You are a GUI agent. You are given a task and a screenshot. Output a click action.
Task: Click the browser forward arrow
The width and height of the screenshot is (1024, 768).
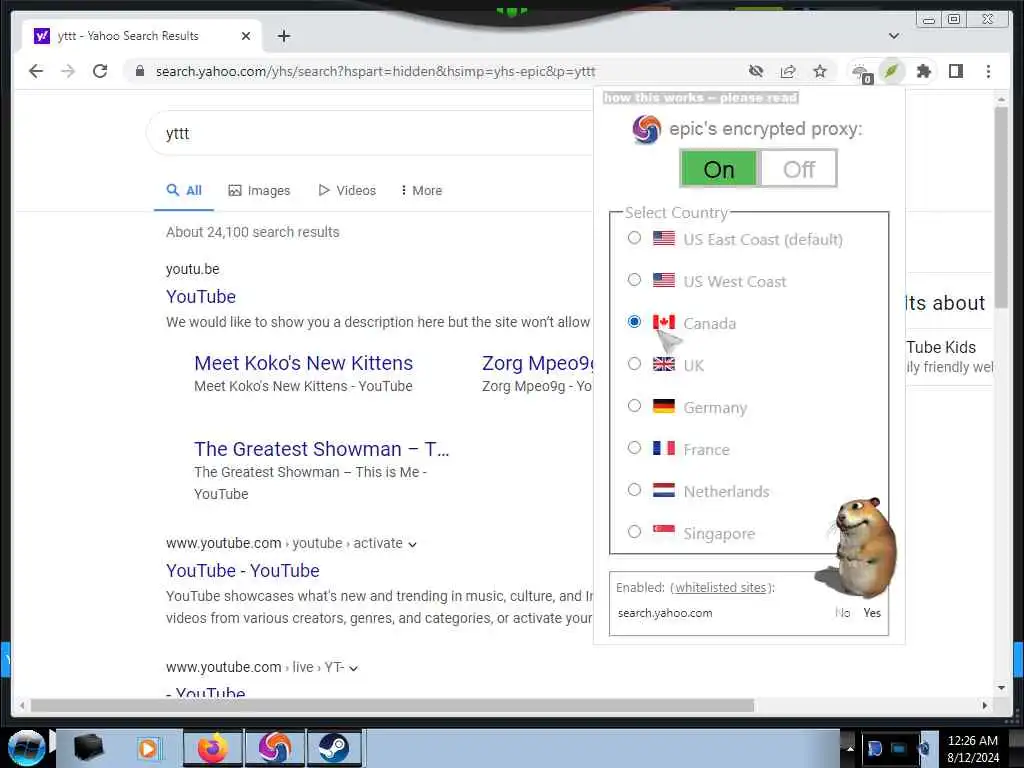click(68, 71)
